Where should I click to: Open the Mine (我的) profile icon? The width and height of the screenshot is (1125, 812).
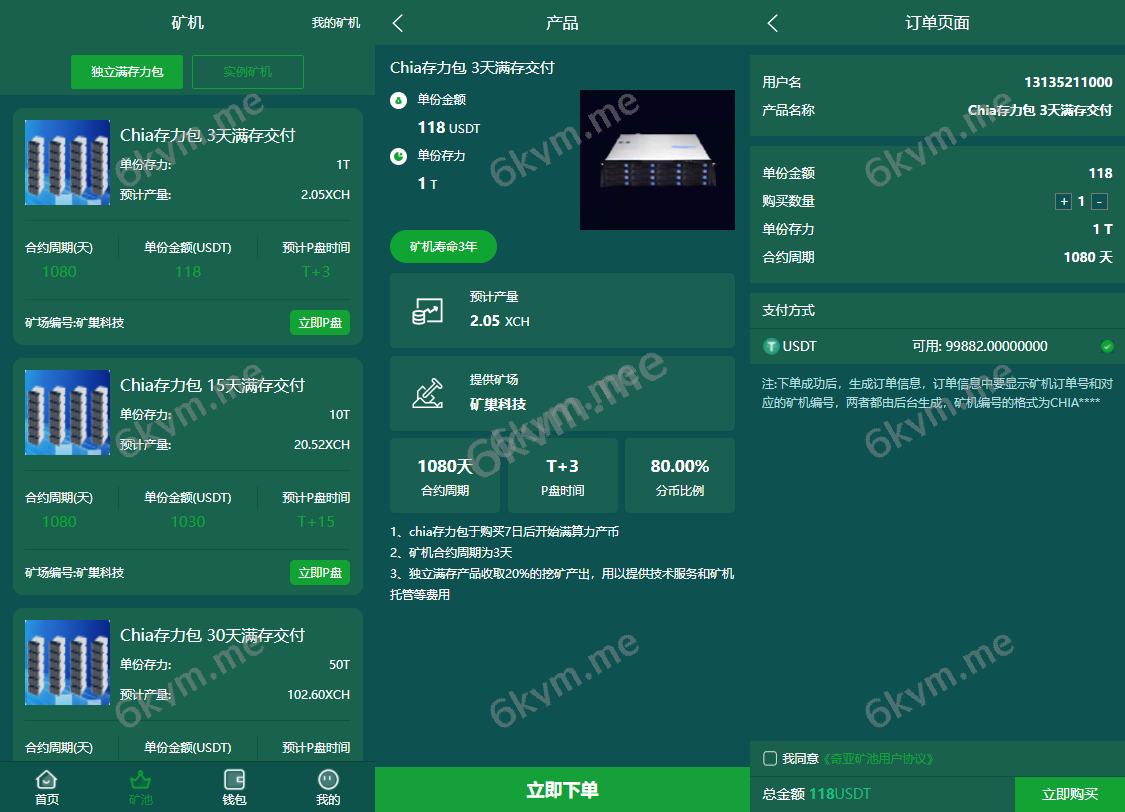point(328,780)
